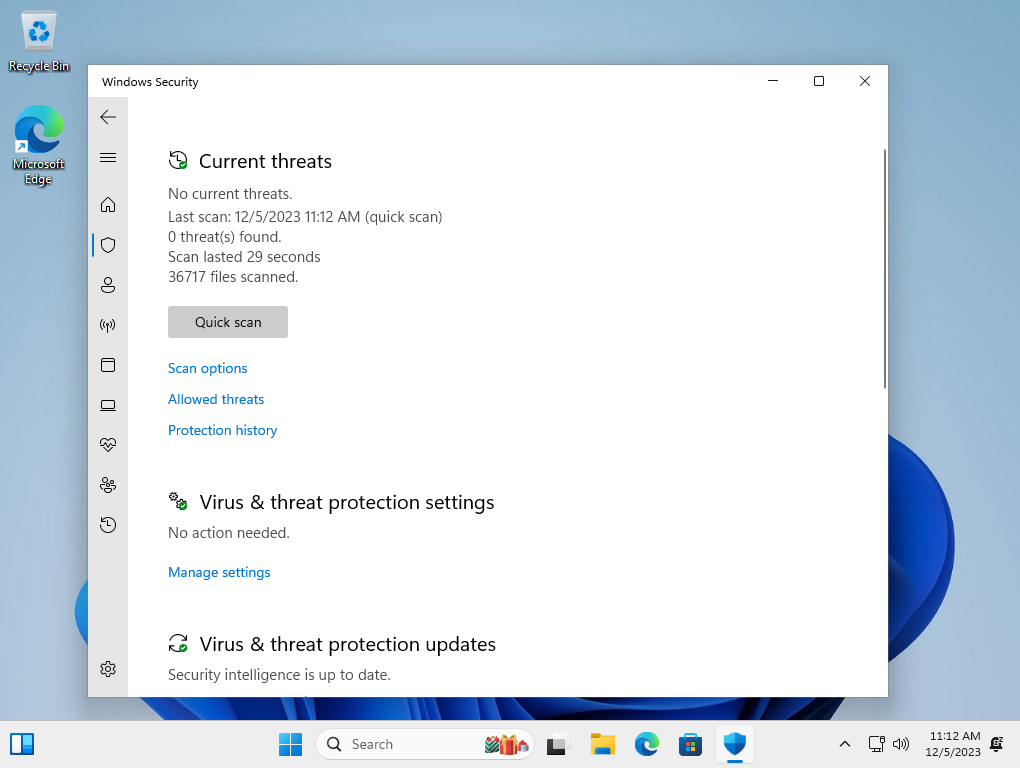Click 'Security intelligence is up to date.' text
This screenshot has width=1020, height=768.
279,675
